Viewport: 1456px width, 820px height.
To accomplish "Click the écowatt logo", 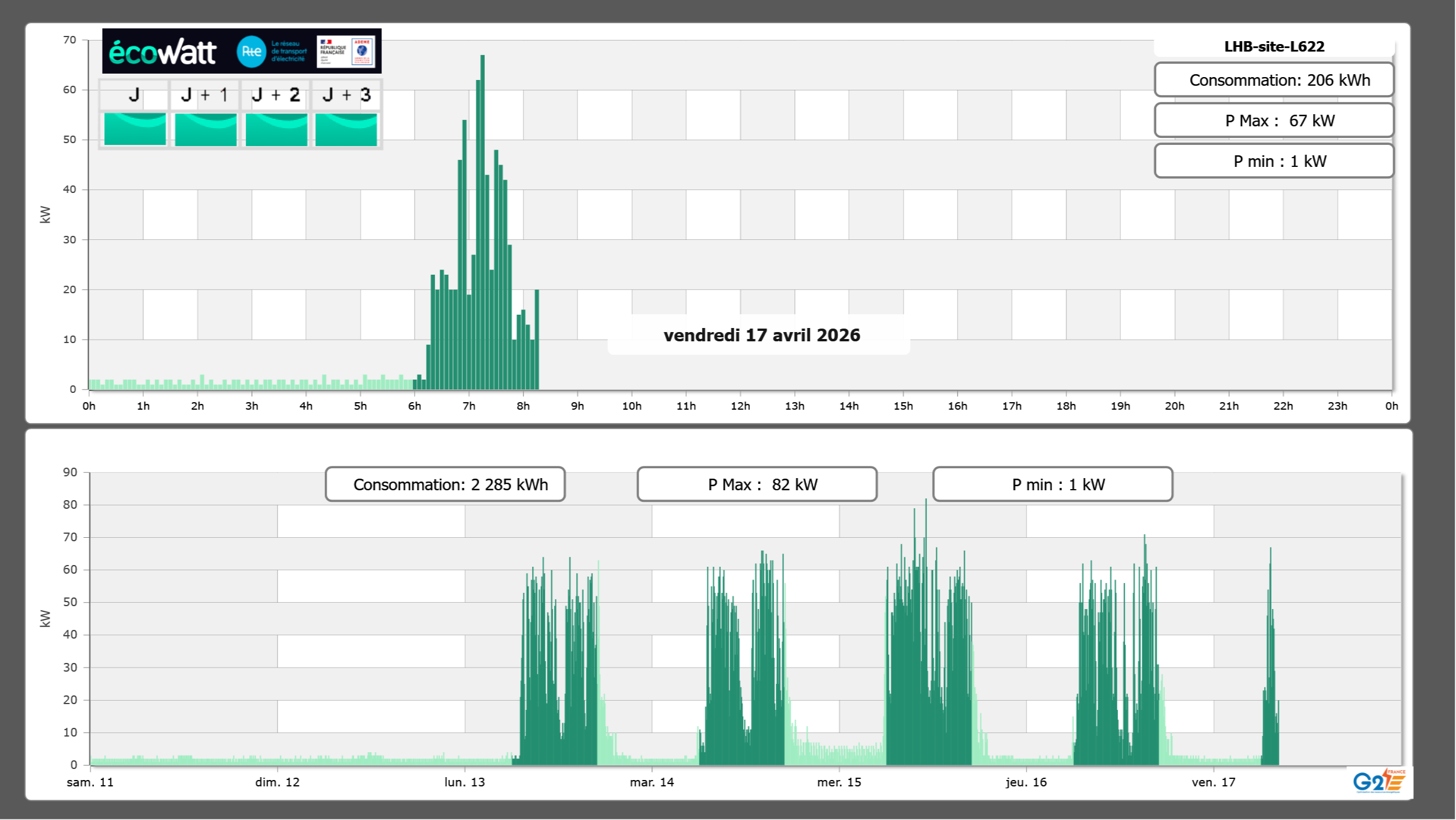I will [162, 52].
